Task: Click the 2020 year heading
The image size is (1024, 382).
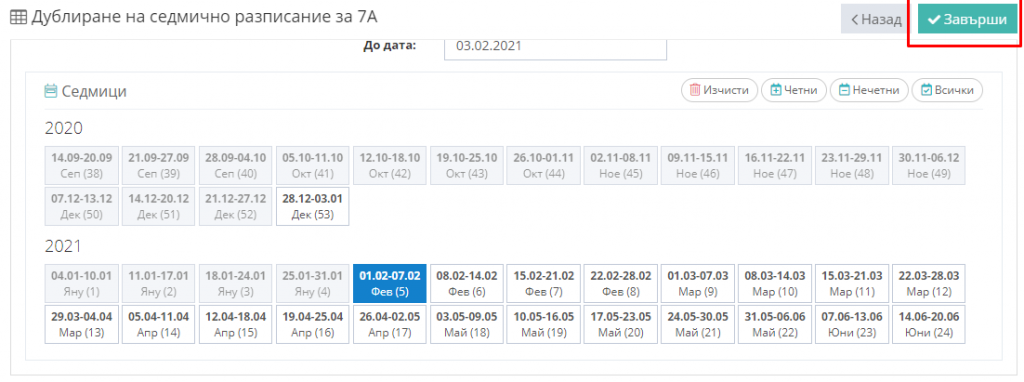Action: point(63,128)
